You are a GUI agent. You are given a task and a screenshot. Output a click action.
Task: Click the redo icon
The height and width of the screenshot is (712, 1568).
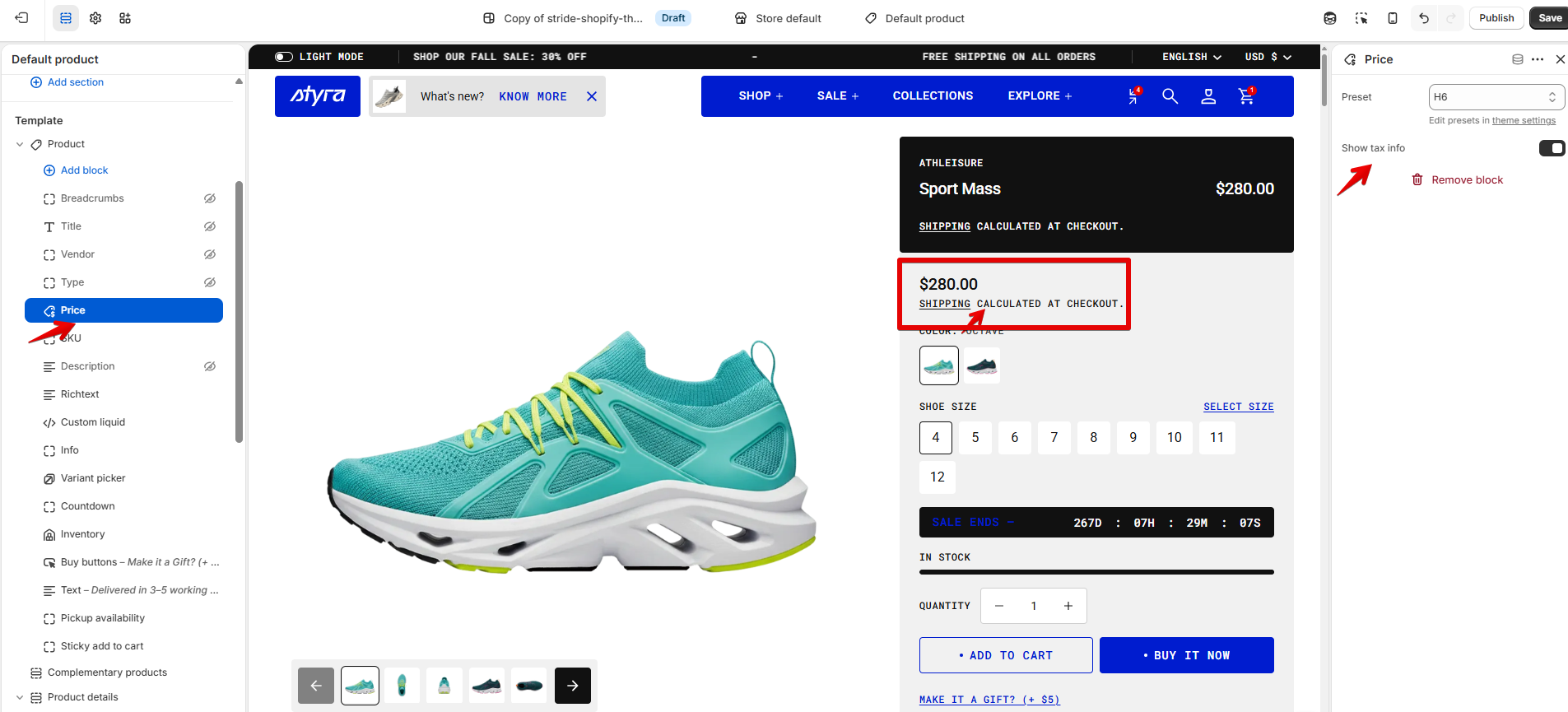1450,18
